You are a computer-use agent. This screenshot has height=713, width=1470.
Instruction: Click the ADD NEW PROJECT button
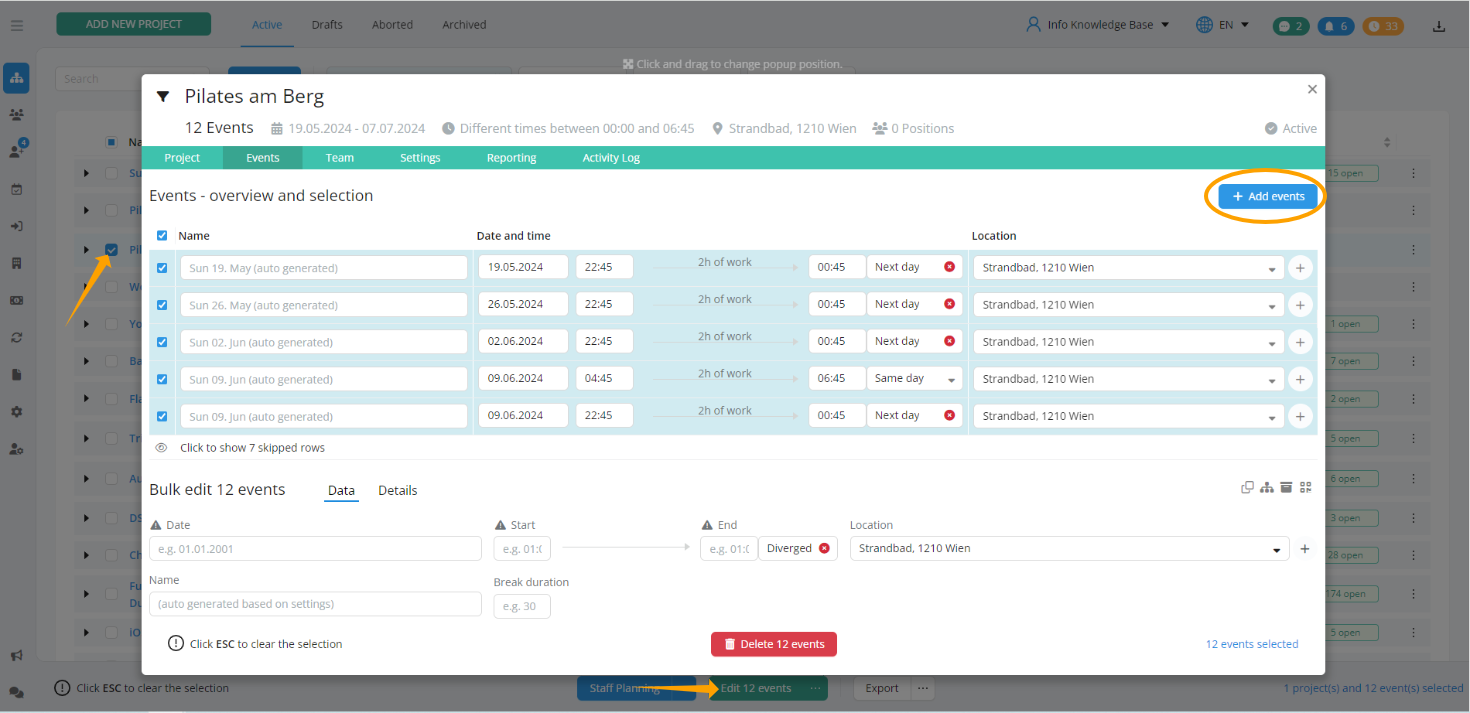(133, 24)
